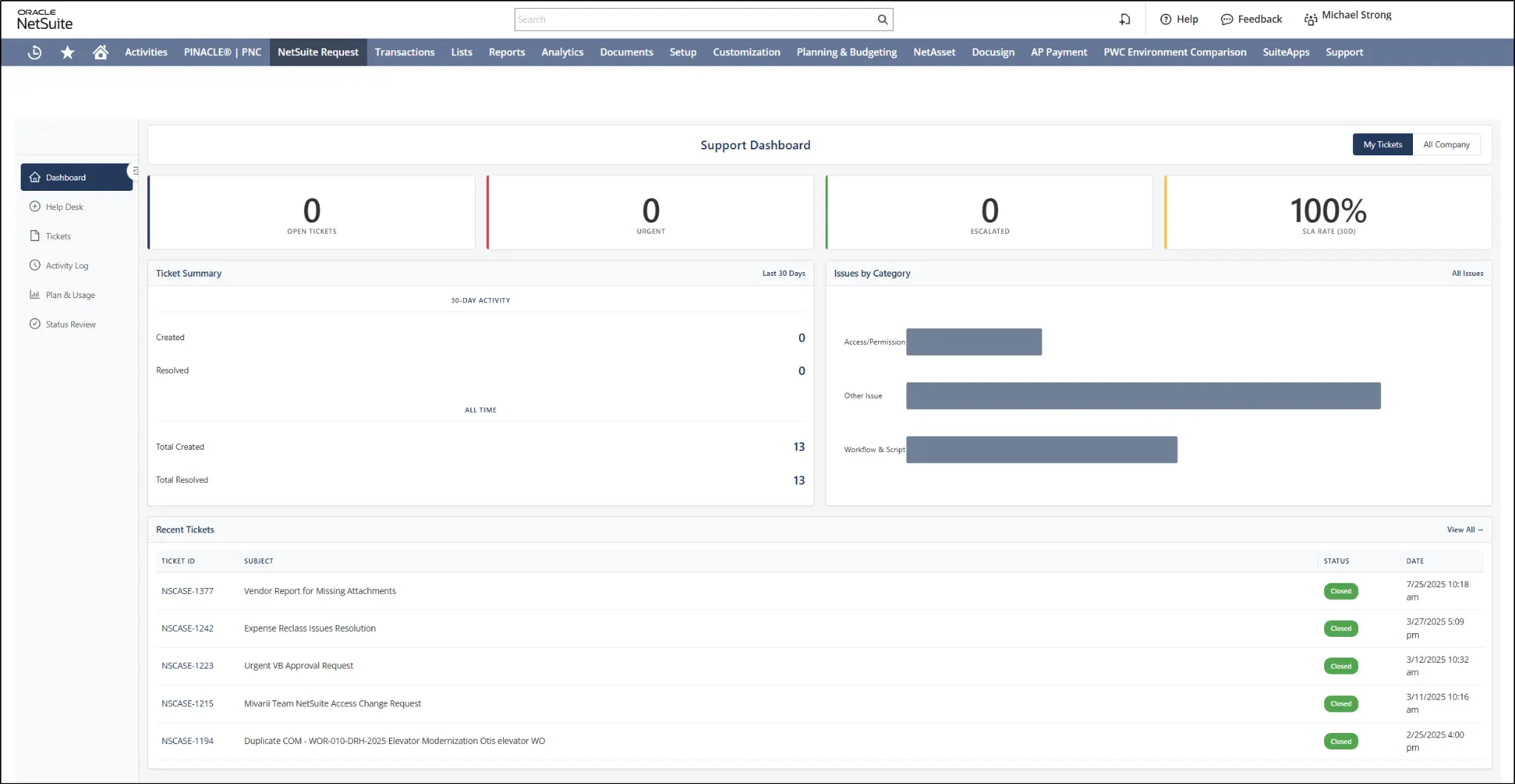Open the Customization menu
This screenshot has height=784, width=1515.
coord(746,53)
